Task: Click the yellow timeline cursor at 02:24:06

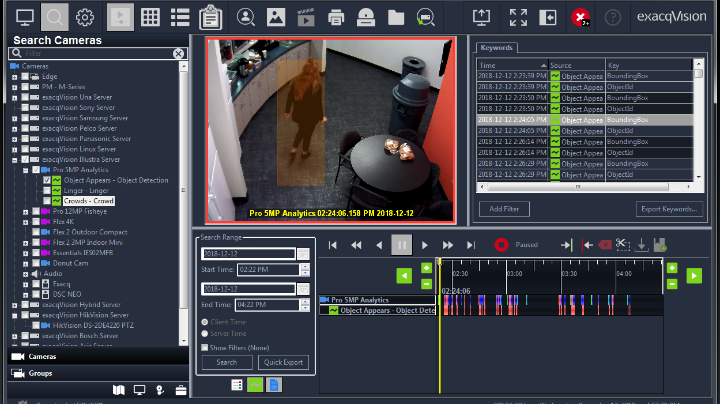Action: [439, 326]
